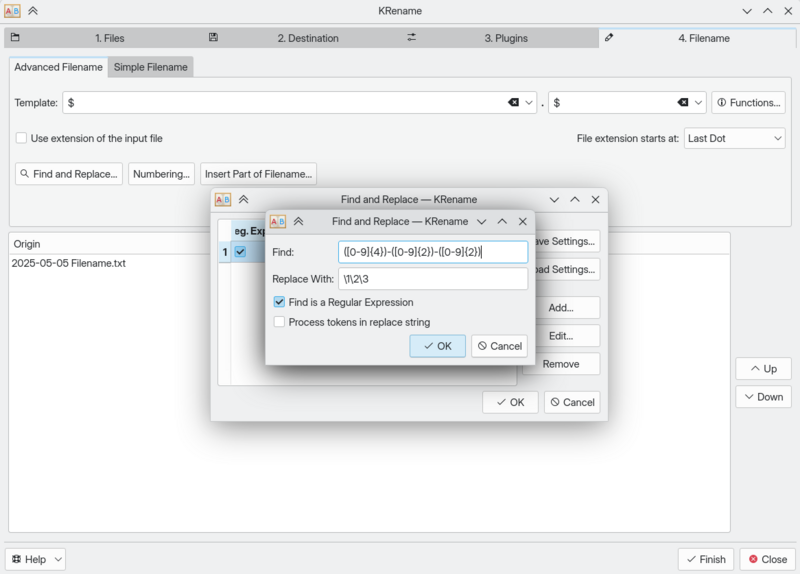This screenshot has height=574, width=800.
Task: Click the partially hidden Load Settings button
Action: click(x=567, y=269)
